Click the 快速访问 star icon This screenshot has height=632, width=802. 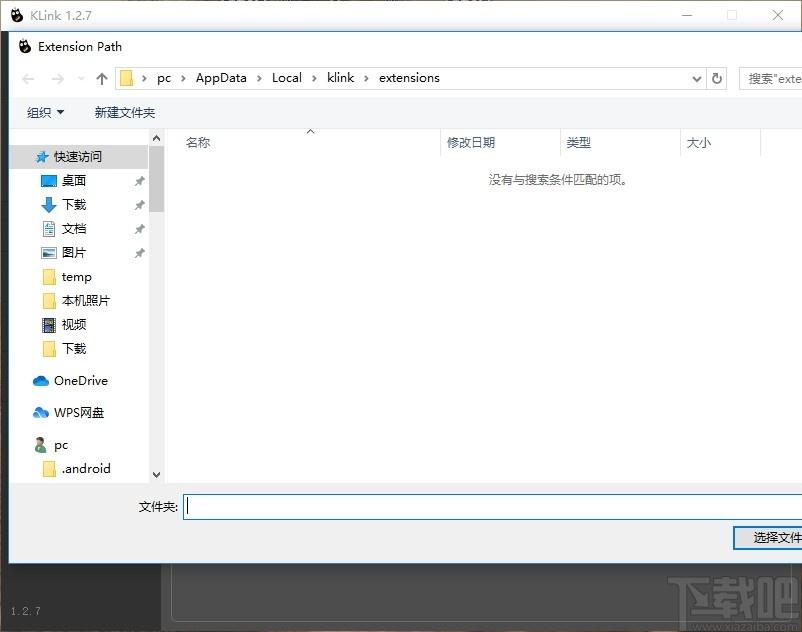[x=42, y=157]
